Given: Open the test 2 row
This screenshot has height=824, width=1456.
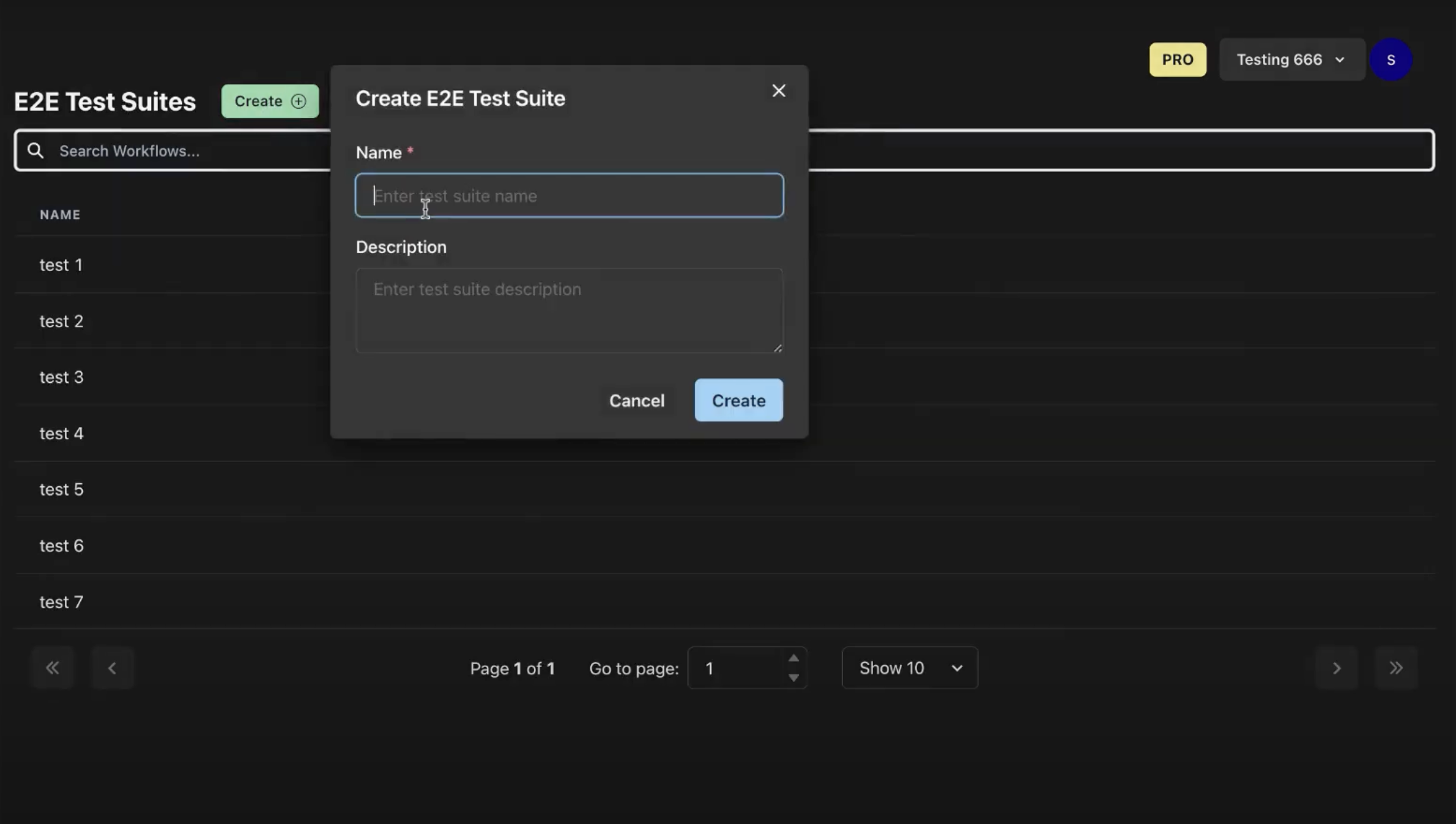Looking at the screenshot, I should [x=724, y=321].
